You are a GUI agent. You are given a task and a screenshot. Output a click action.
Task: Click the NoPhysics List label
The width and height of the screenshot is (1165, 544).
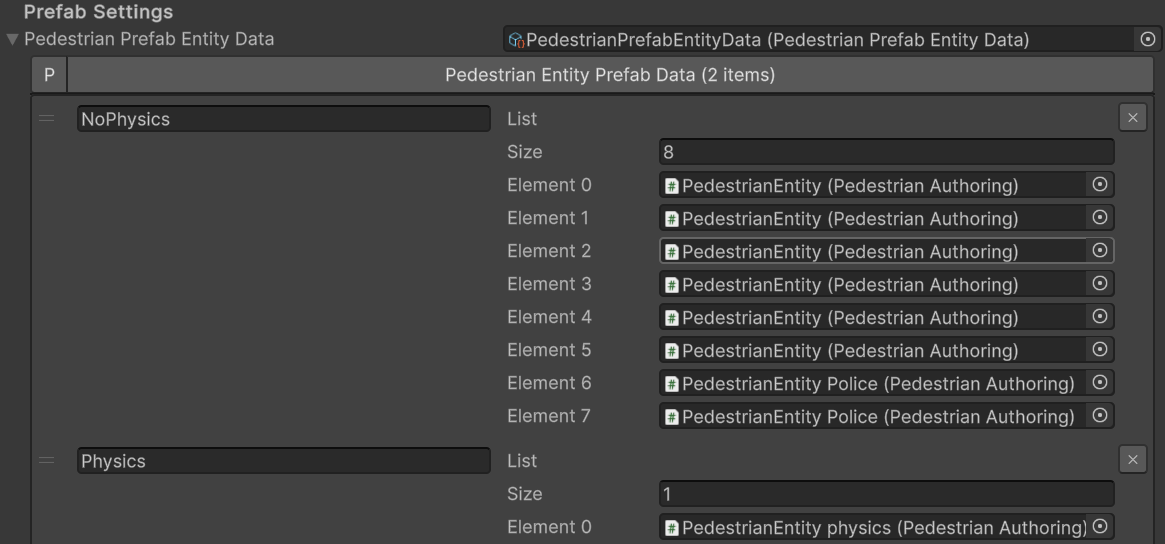[x=522, y=119]
